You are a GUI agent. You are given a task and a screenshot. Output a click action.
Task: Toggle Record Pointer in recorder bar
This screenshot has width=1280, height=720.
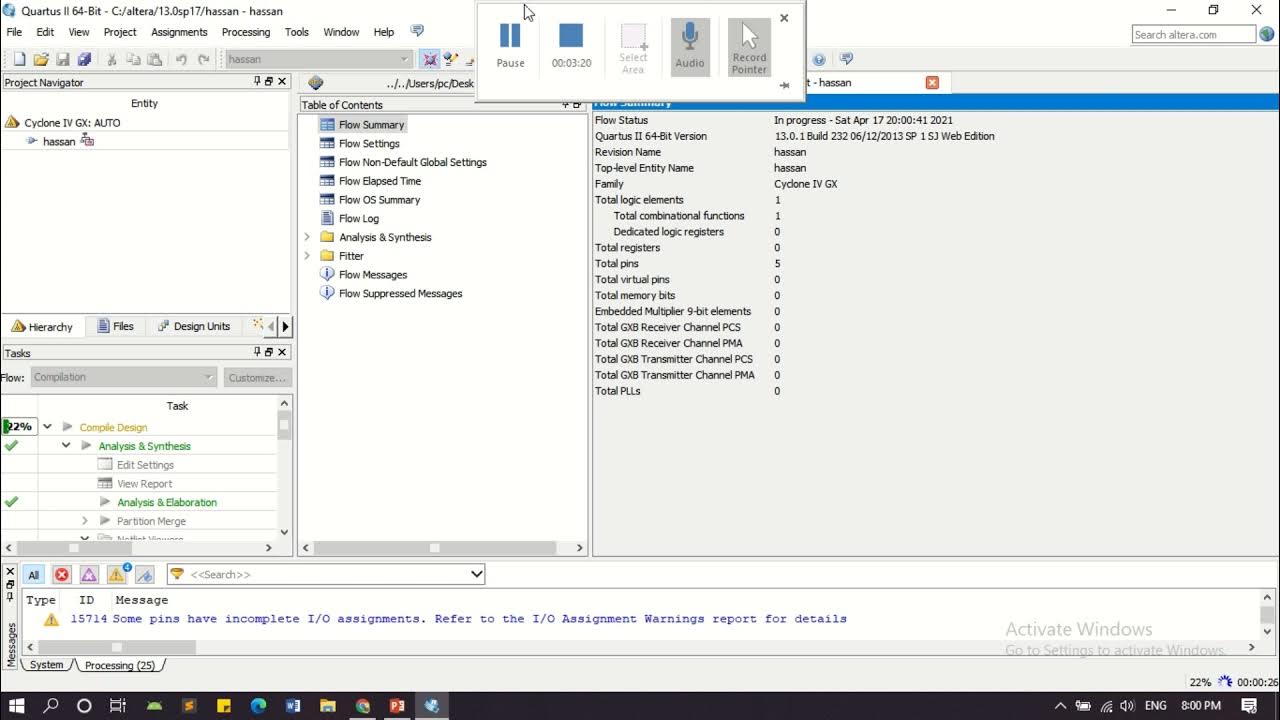(749, 46)
